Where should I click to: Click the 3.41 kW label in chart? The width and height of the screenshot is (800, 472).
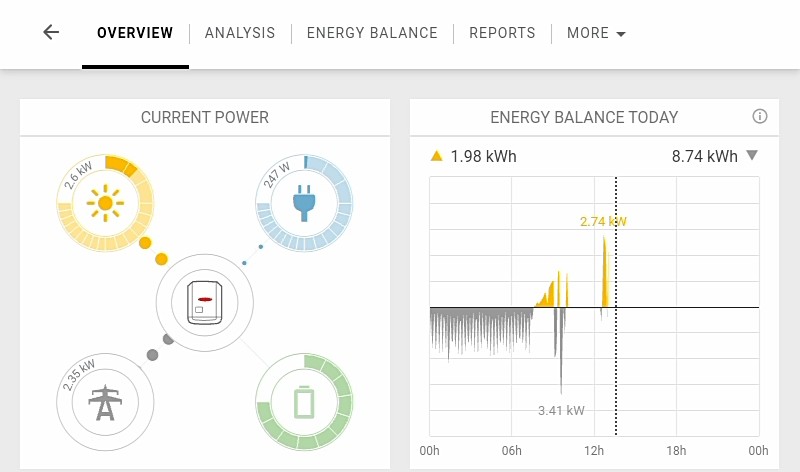(561, 410)
